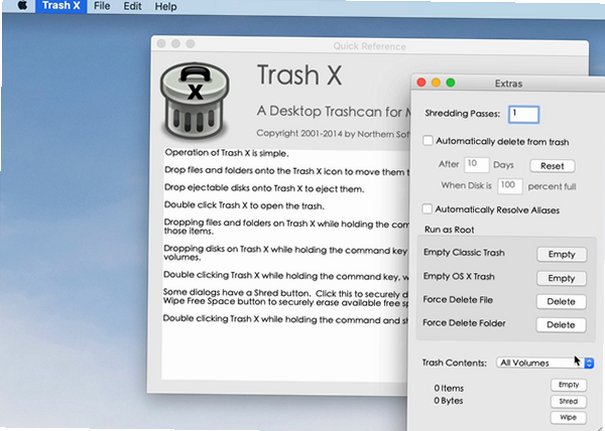Viewport: 605px width, 431px height.
Task: Click the 'Trash X' heading in Quick Reference
Action: pos(300,75)
